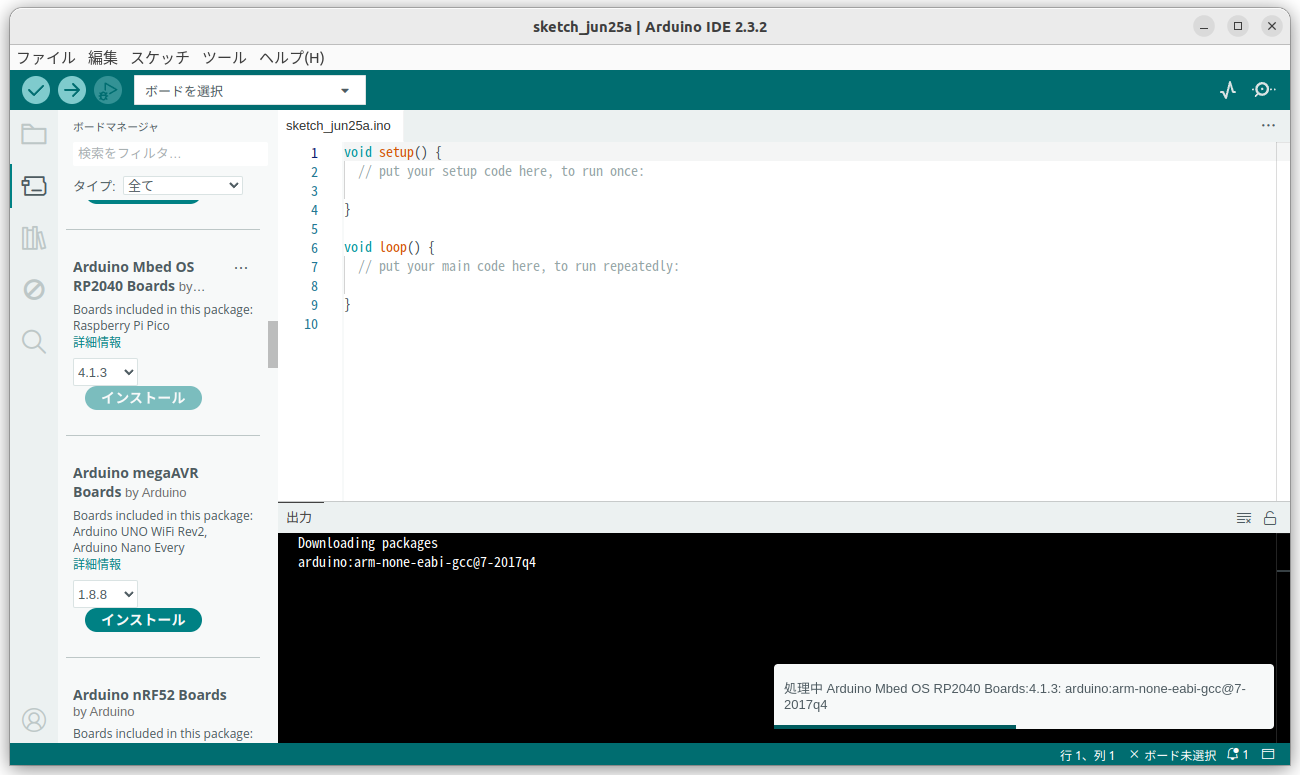This screenshot has width=1300, height=775.
Task: Toggle the notifications bell in status bar
Action: tap(1232, 754)
